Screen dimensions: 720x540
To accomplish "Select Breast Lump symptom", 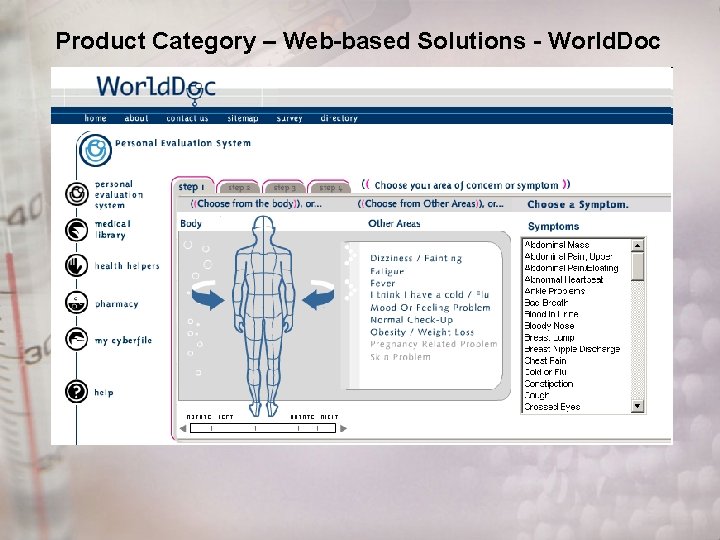I will [x=549, y=338].
